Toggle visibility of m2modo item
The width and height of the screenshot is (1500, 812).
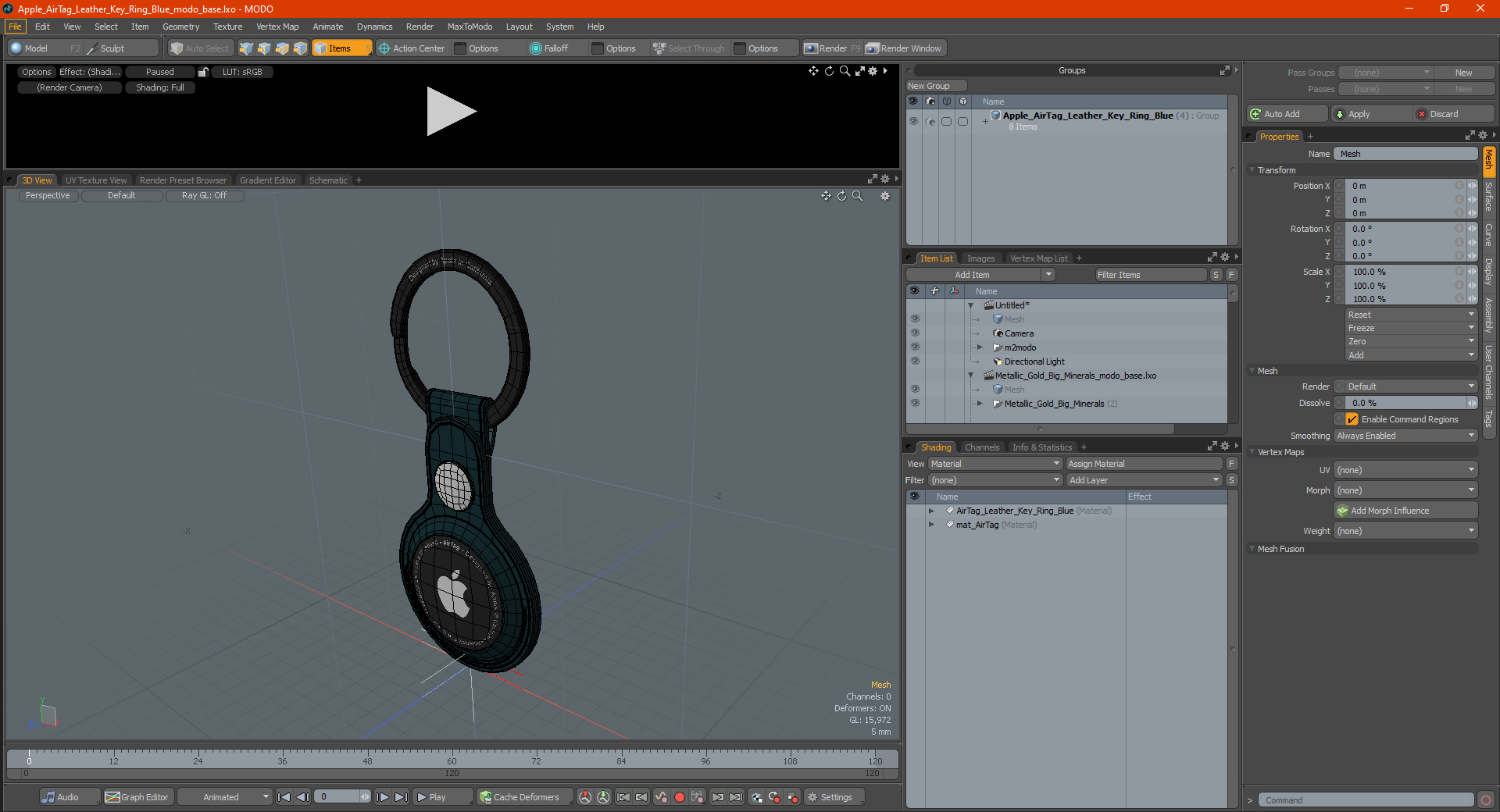pos(914,347)
